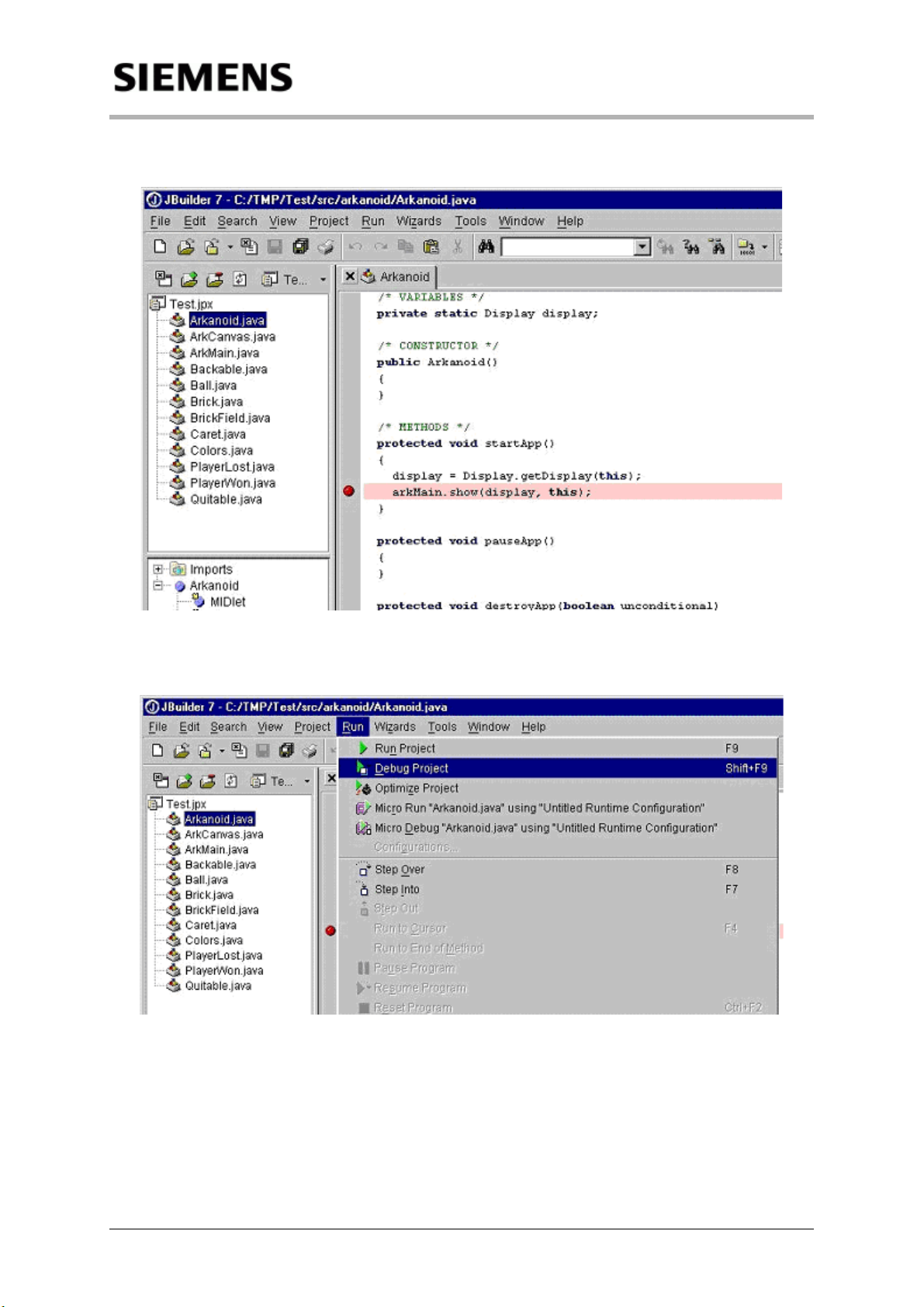Choose Micro Run "Arkanoid.java" menu entry
924x1307 pixels.
(x=559, y=807)
